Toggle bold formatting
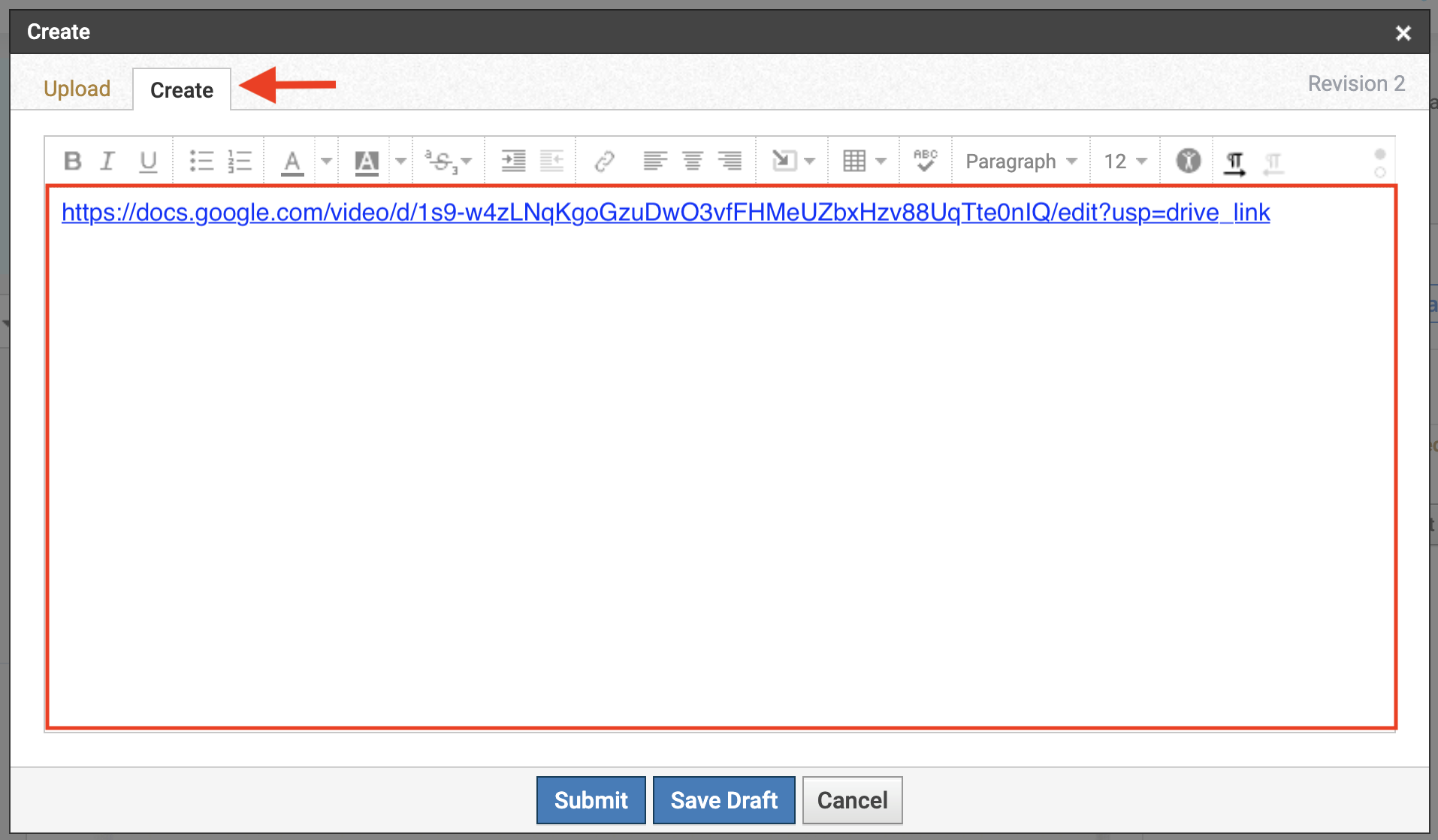 [73, 161]
